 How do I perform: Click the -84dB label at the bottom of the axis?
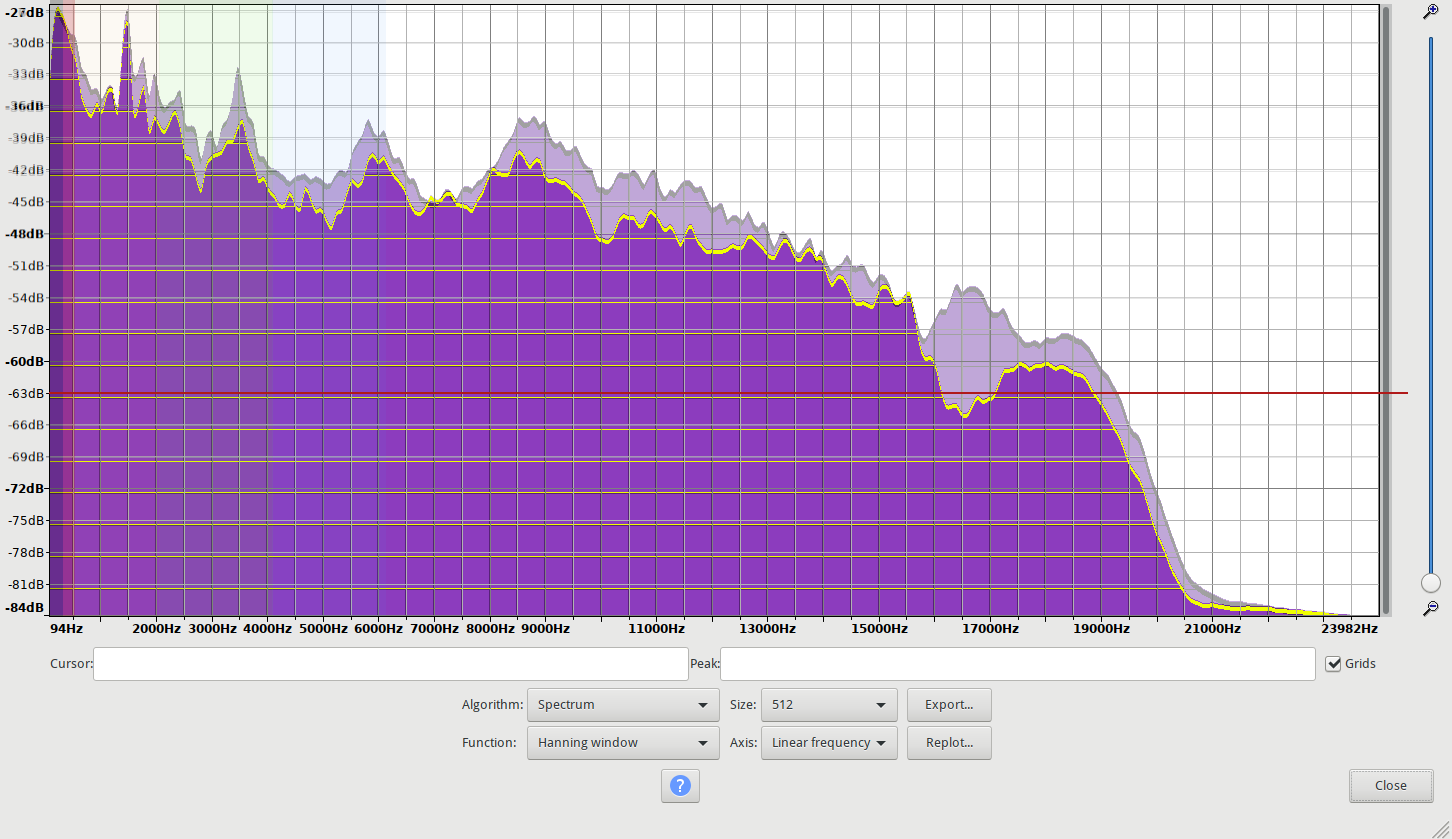click(x=25, y=608)
